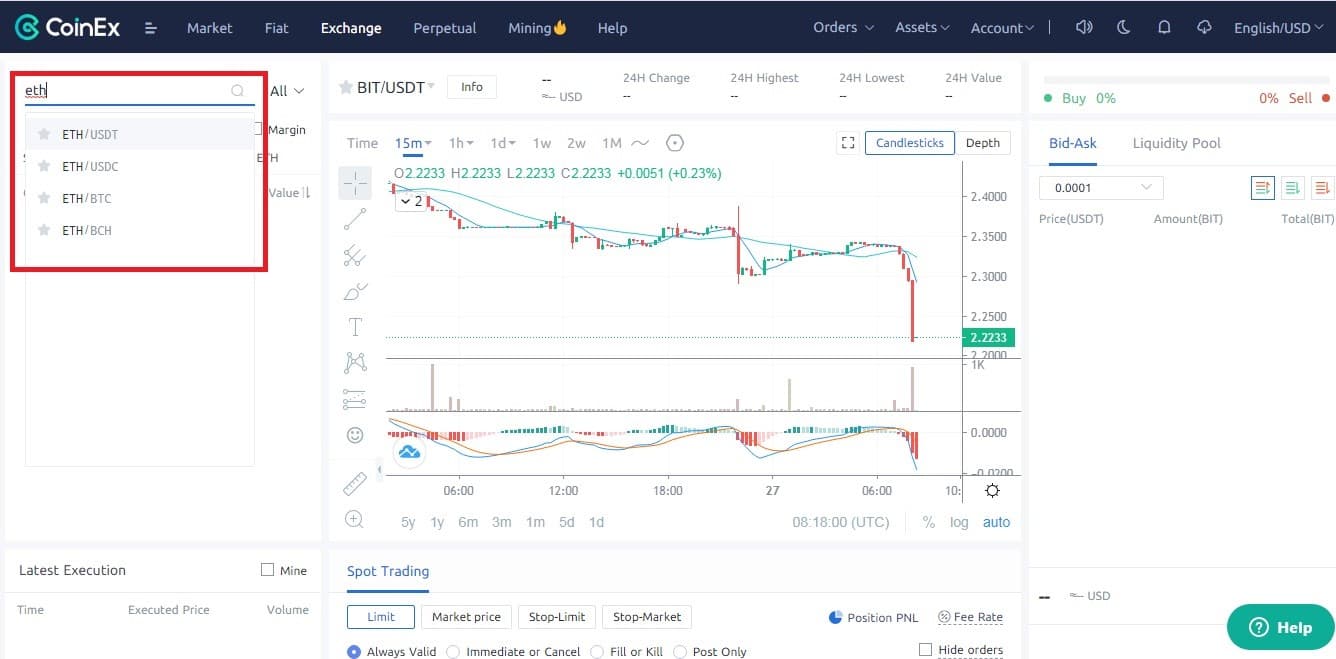Viewport: 1336px width, 659px height.
Task: Select the pattern drawing tool
Action: point(355,362)
